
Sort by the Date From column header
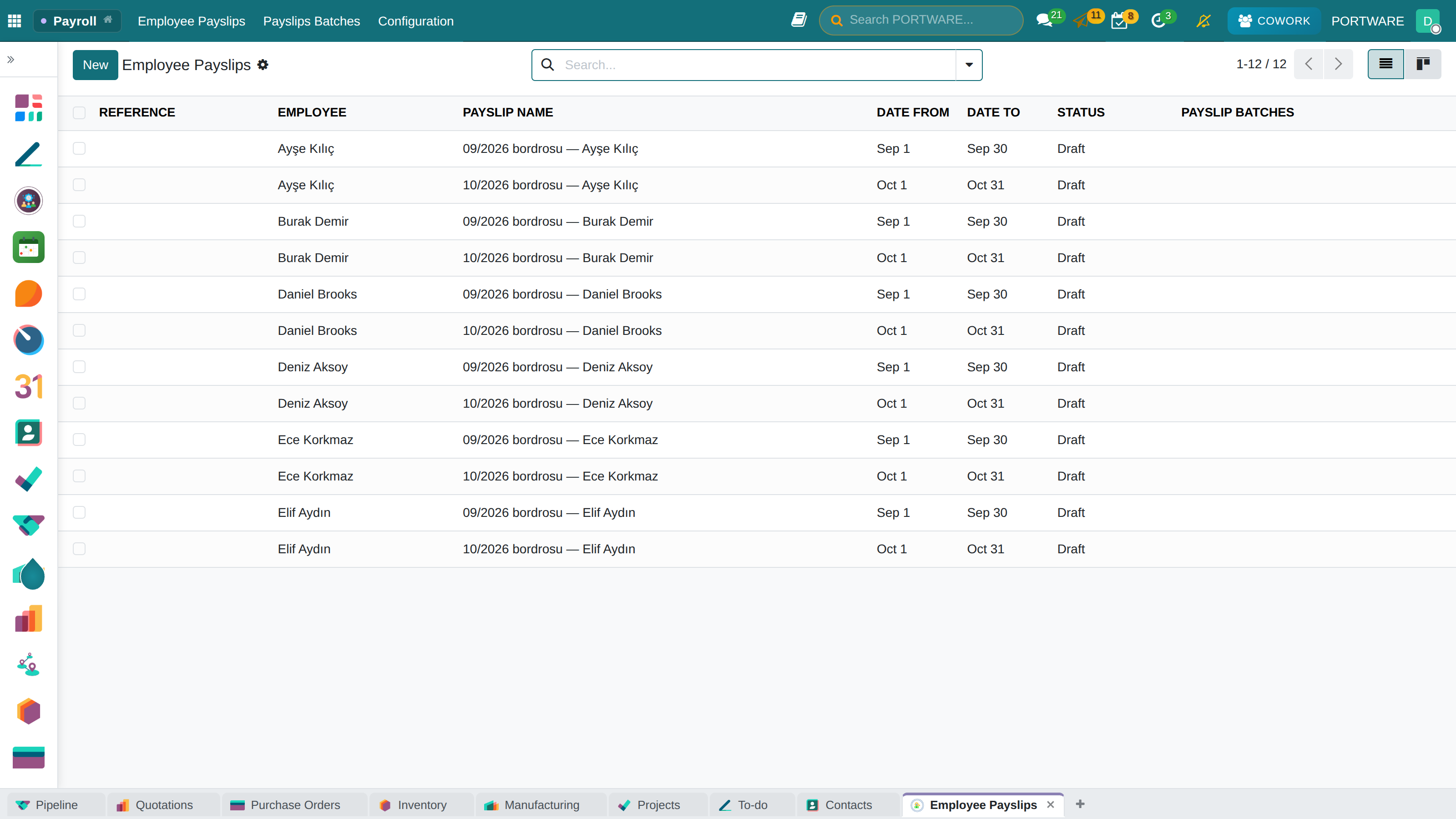point(913,112)
